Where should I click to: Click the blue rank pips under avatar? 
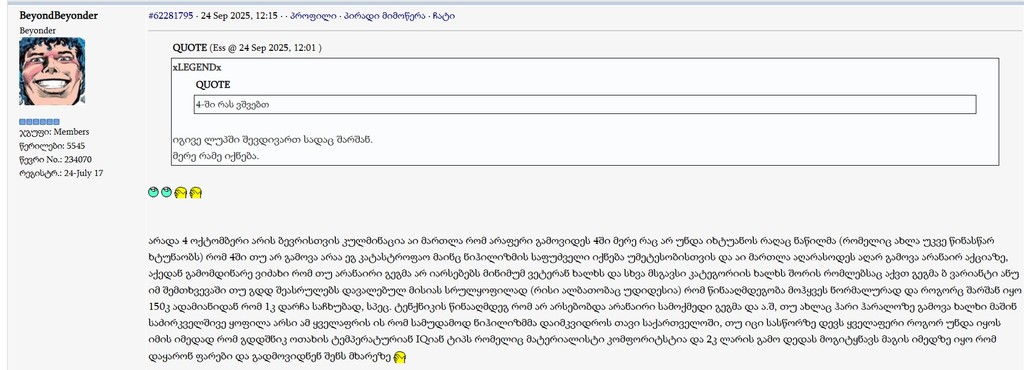pos(39,122)
